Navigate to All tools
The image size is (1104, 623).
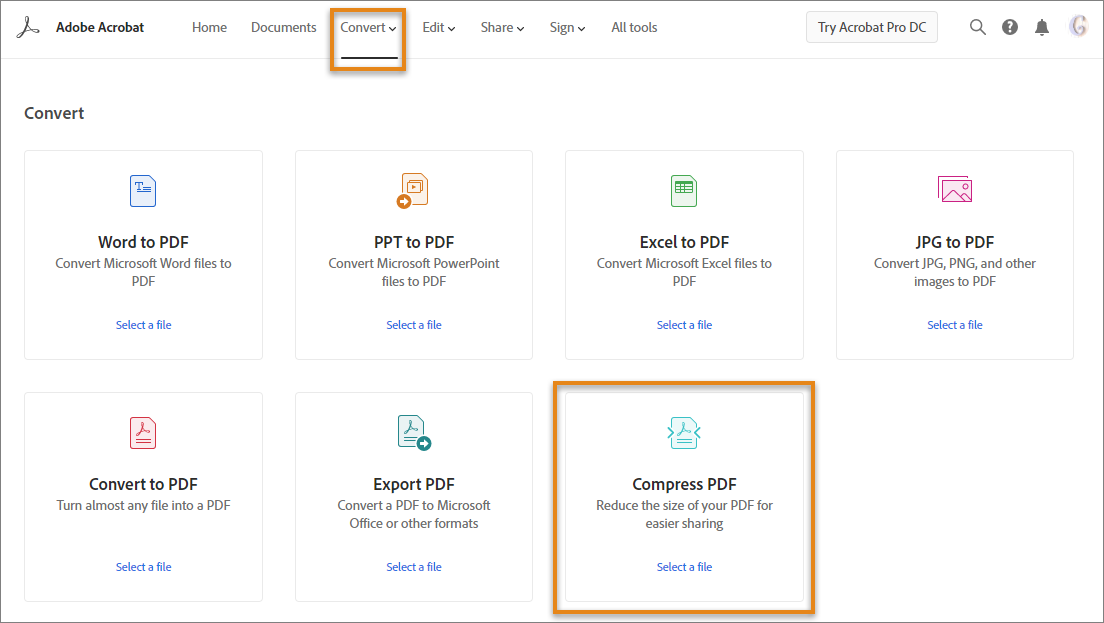pyautogui.click(x=633, y=27)
